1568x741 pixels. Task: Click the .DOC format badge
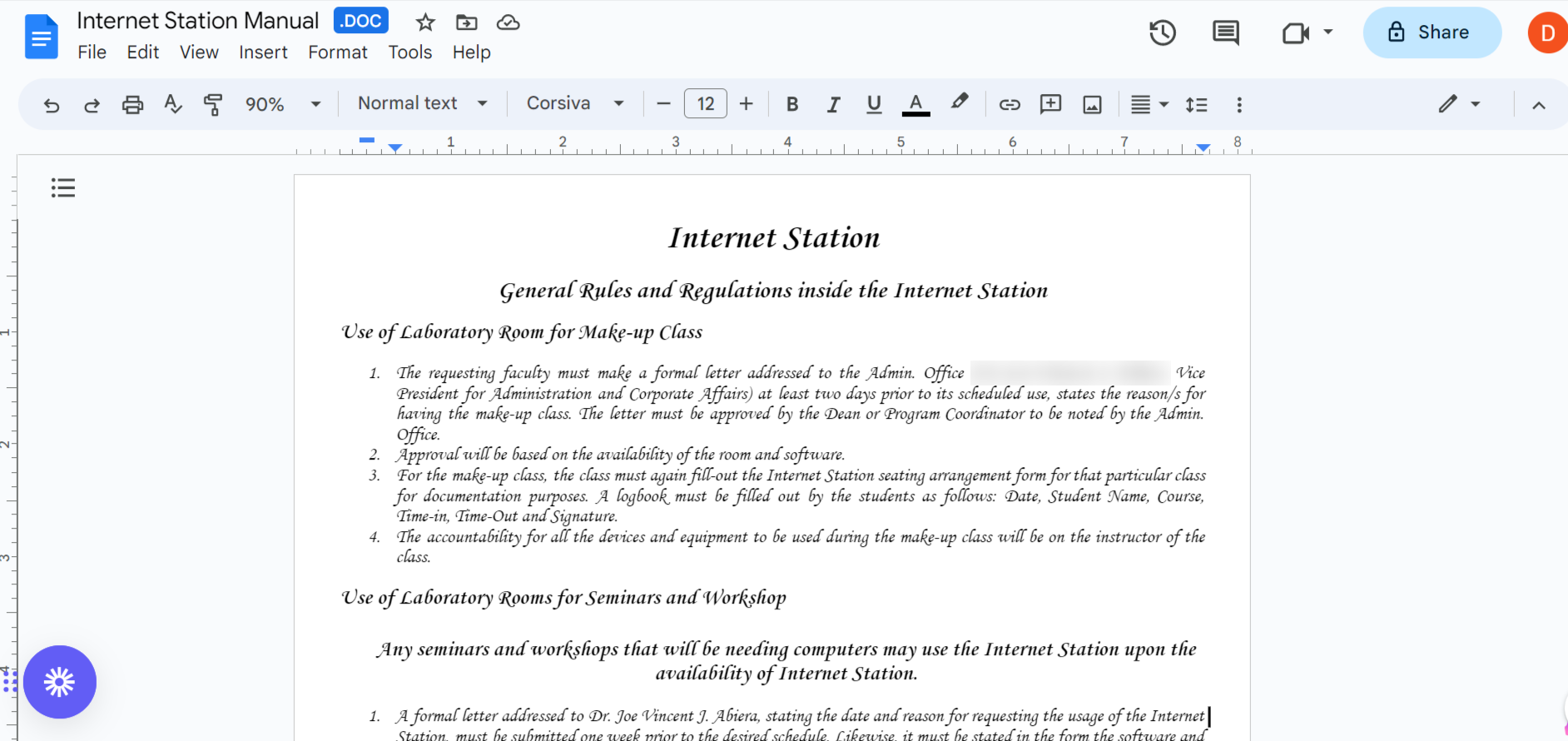click(x=361, y=21)
